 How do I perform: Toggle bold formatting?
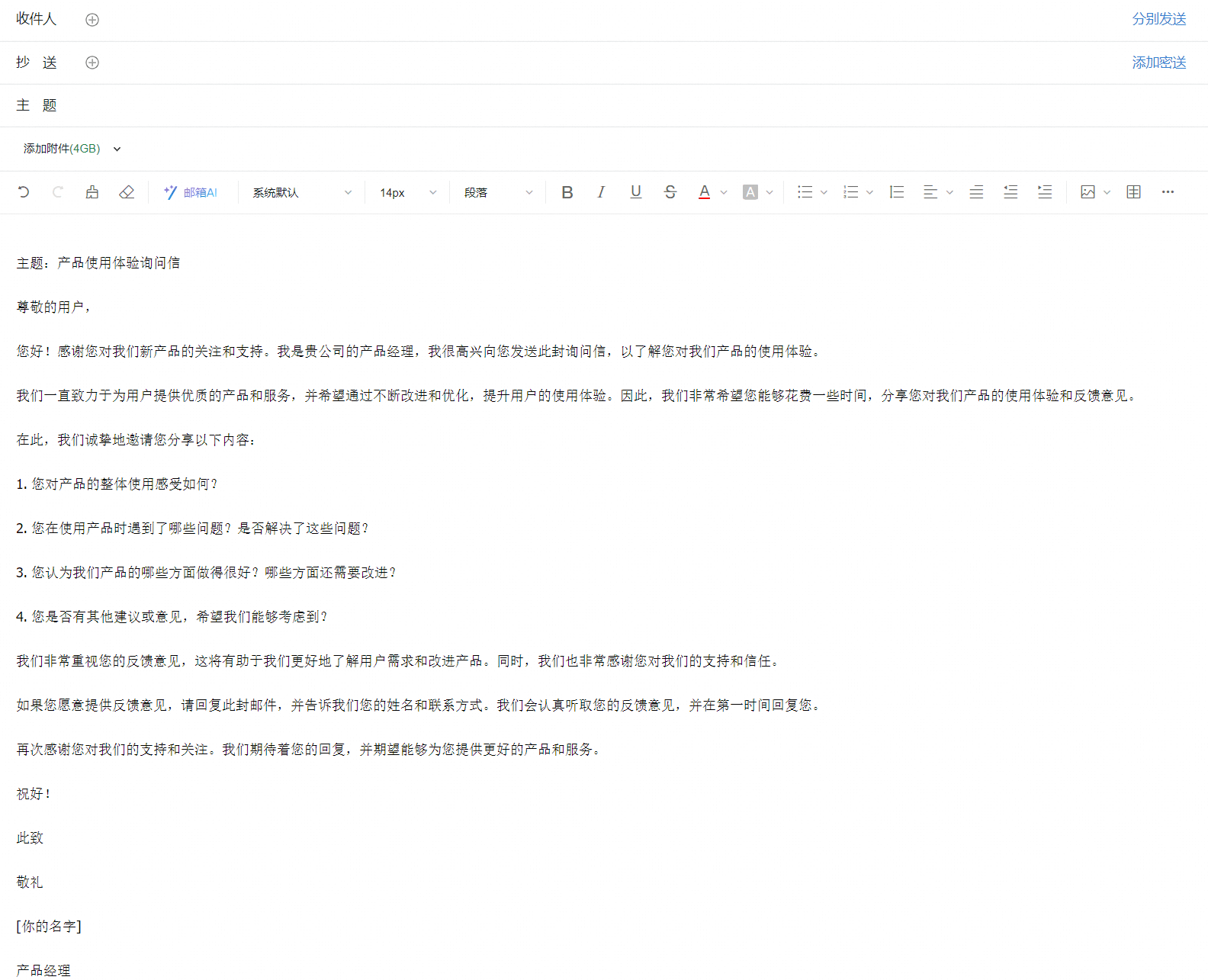[x=567, y=192]
